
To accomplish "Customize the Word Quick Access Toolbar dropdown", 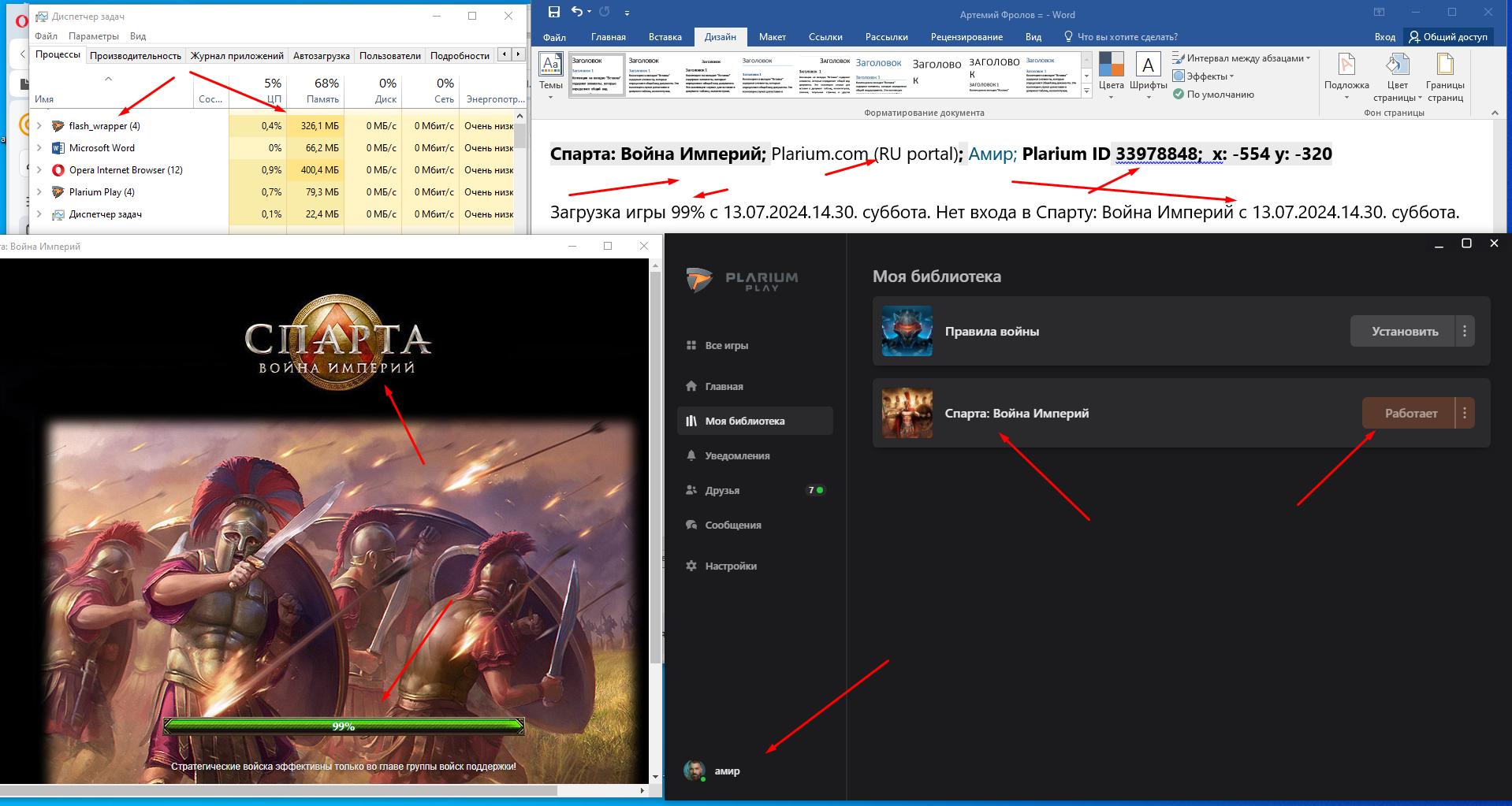I will (x=627, y=13).
